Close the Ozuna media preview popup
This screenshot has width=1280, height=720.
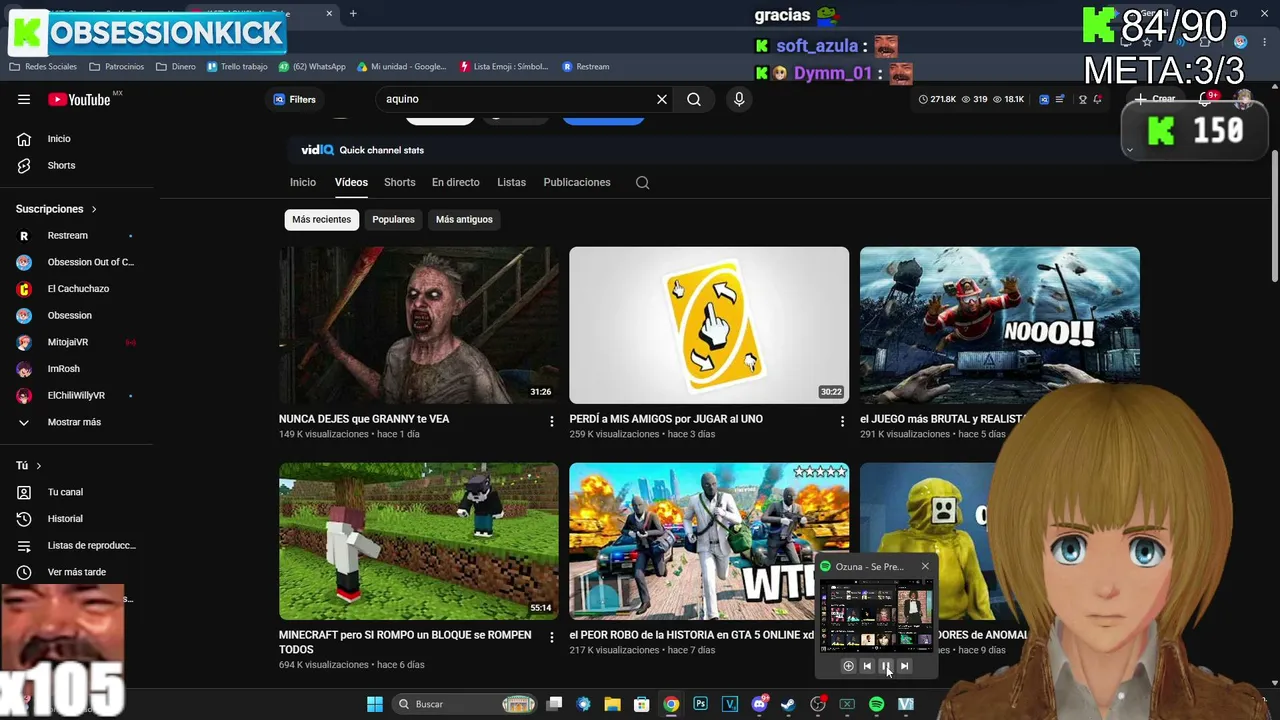tap(925, 566)
